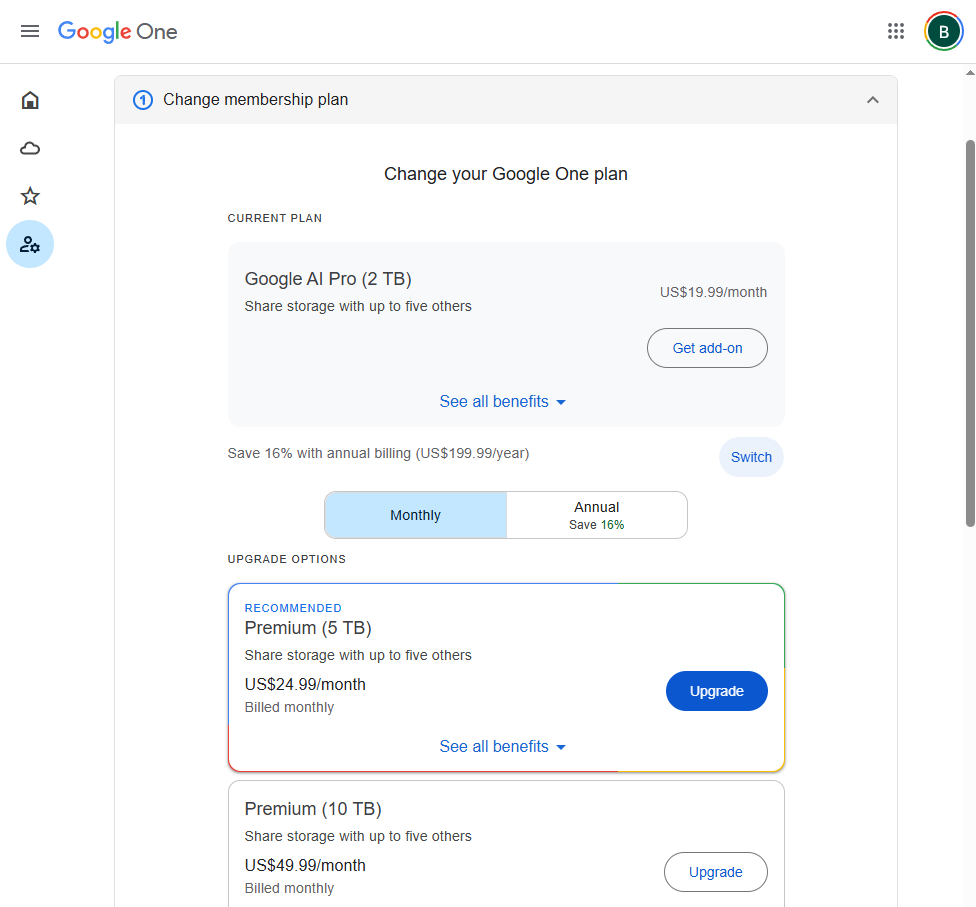Viewport: 976px width, 907px height.
Task: Open membership settings icon in sidebar
Action: [30, 244]
